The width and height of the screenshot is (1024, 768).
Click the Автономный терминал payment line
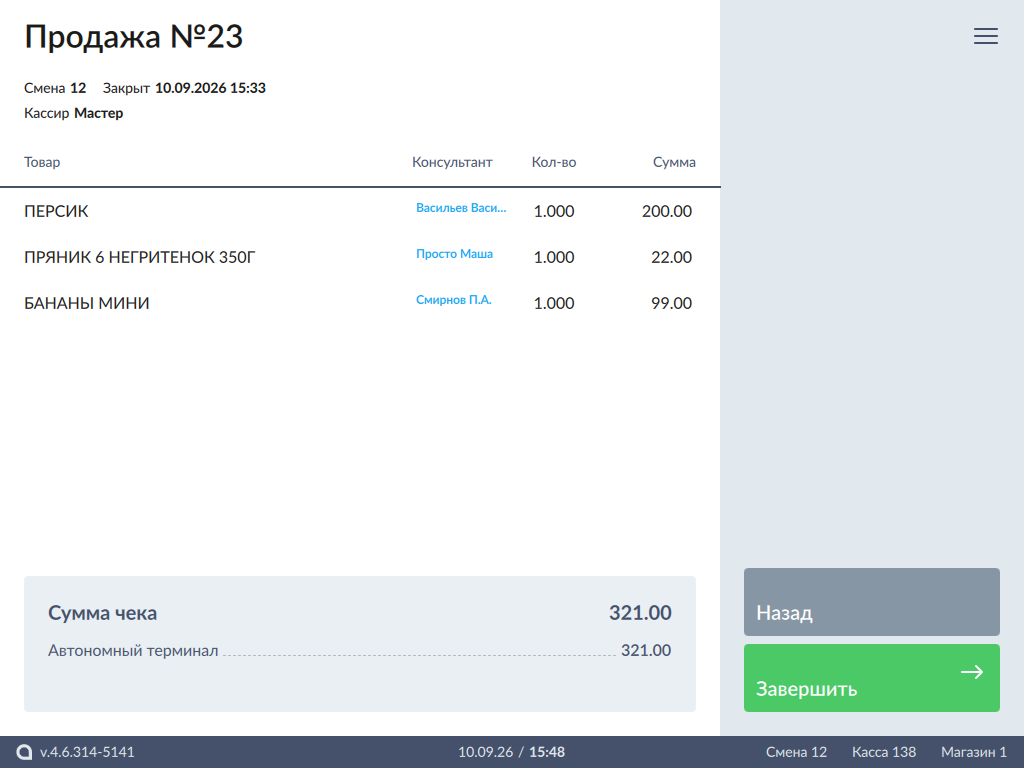(x=359, y=650)
